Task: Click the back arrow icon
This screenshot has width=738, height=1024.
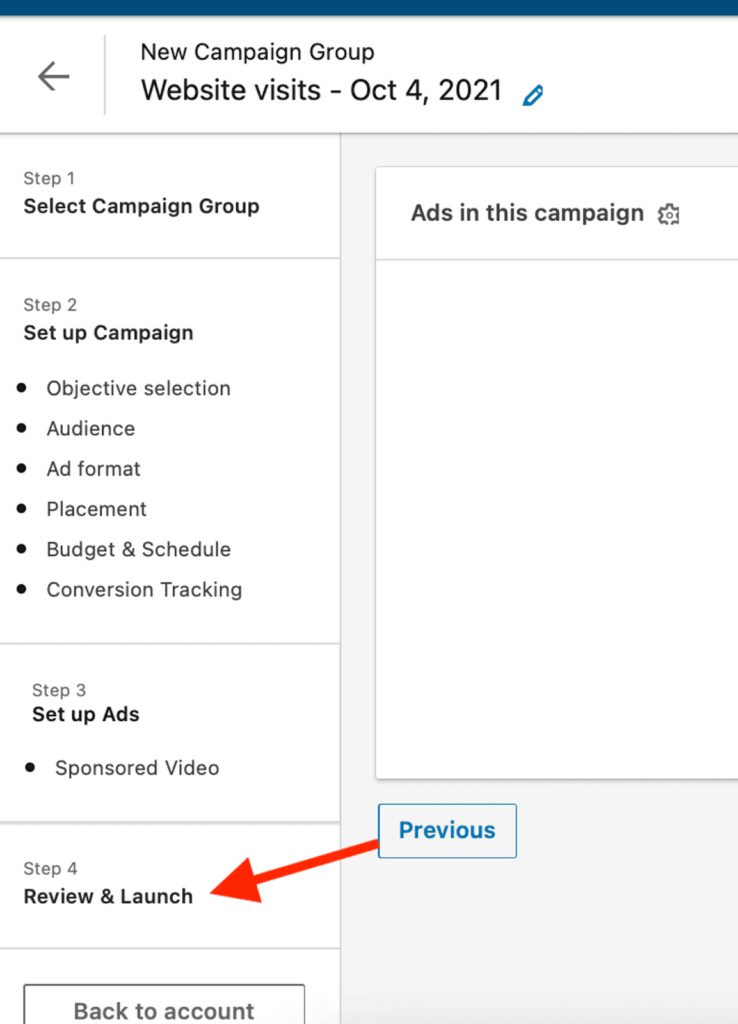Action: pyautogui.click(x=54, y=76)
